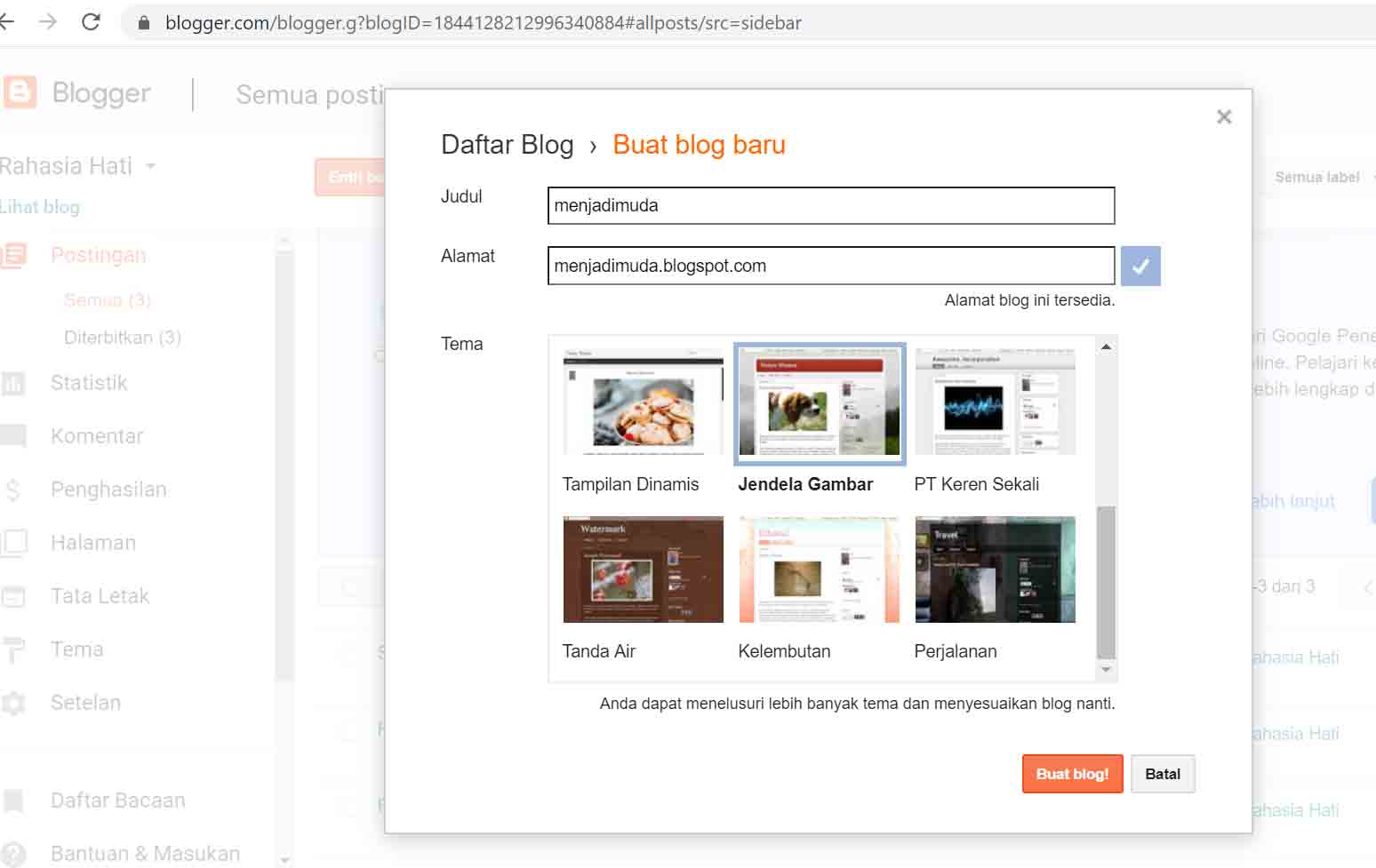Click the Tata Letak layout icon
This screenshot has height=868, width=1376.
tap(13, 596)
